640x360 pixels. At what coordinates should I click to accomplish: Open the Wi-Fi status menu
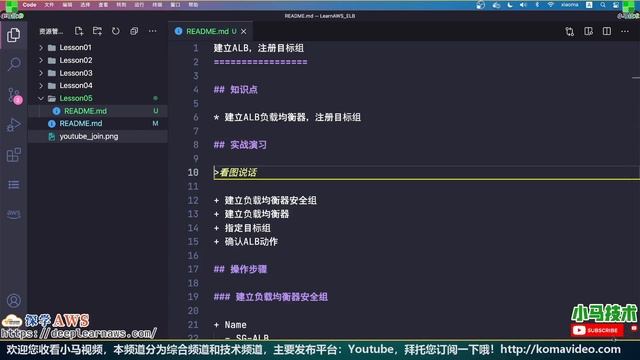pos(551,5)
